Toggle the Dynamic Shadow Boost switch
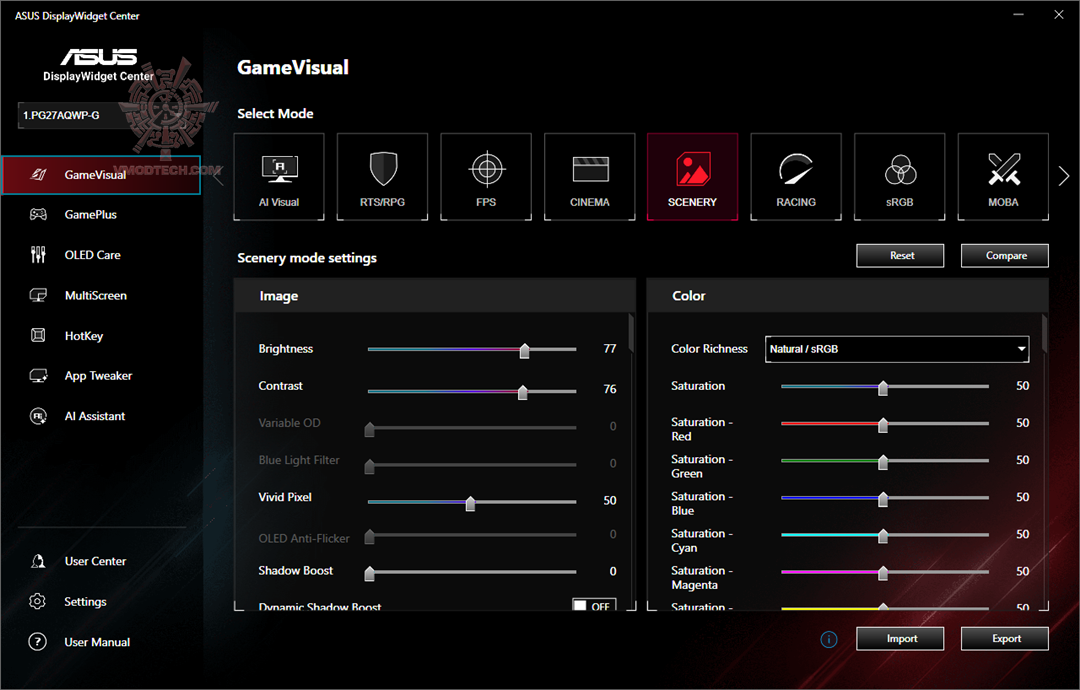Screen dimensions: 1080x690 [x=594, y=605]
